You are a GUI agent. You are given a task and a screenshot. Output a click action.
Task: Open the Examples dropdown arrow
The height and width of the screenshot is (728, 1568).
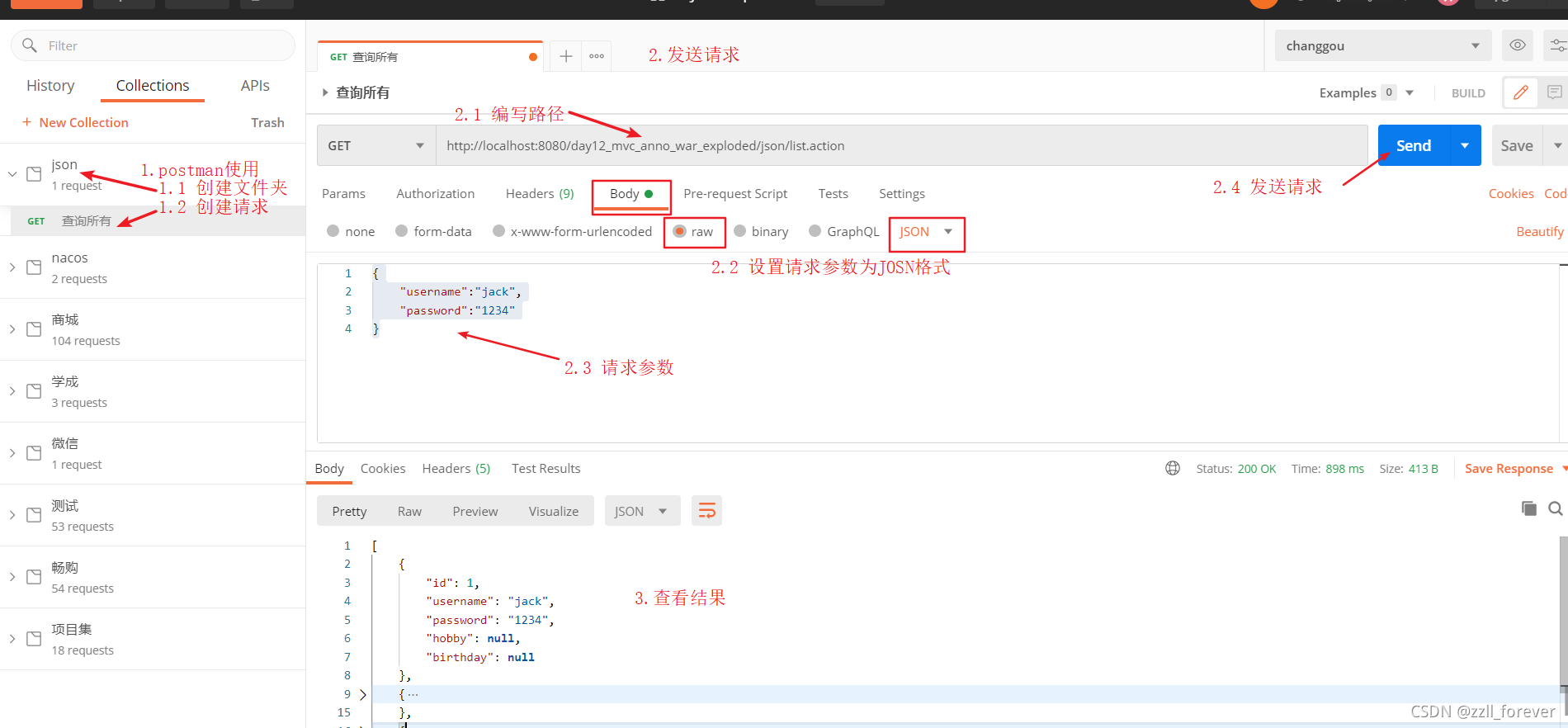click(1410, 92)
